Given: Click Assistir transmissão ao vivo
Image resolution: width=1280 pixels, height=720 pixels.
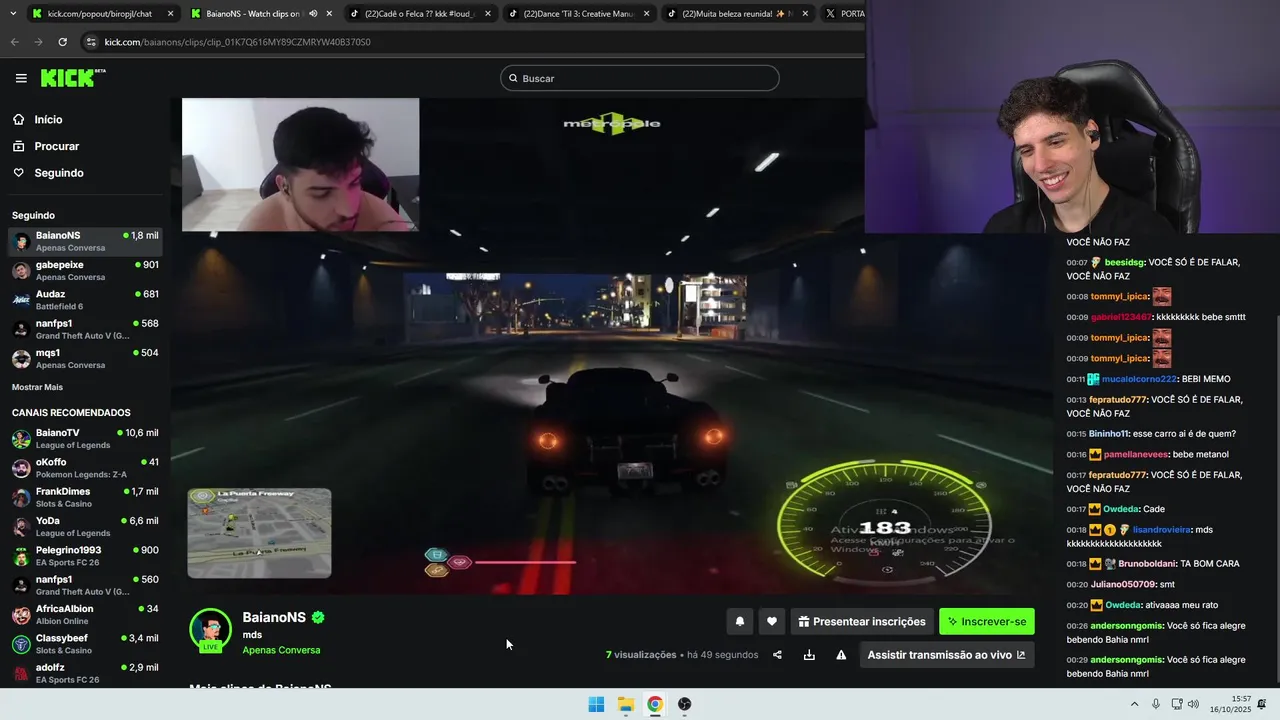Looking at the screenshot, I should [x=946, y=655].
